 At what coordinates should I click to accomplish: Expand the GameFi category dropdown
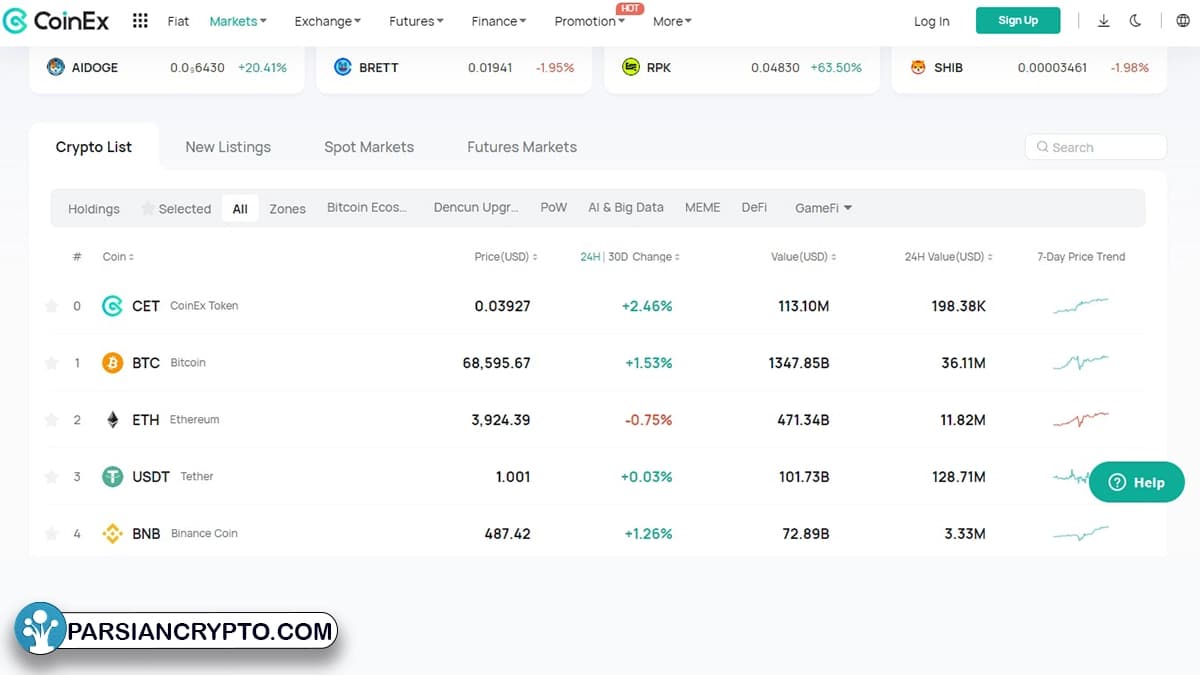tap(823, 208)
